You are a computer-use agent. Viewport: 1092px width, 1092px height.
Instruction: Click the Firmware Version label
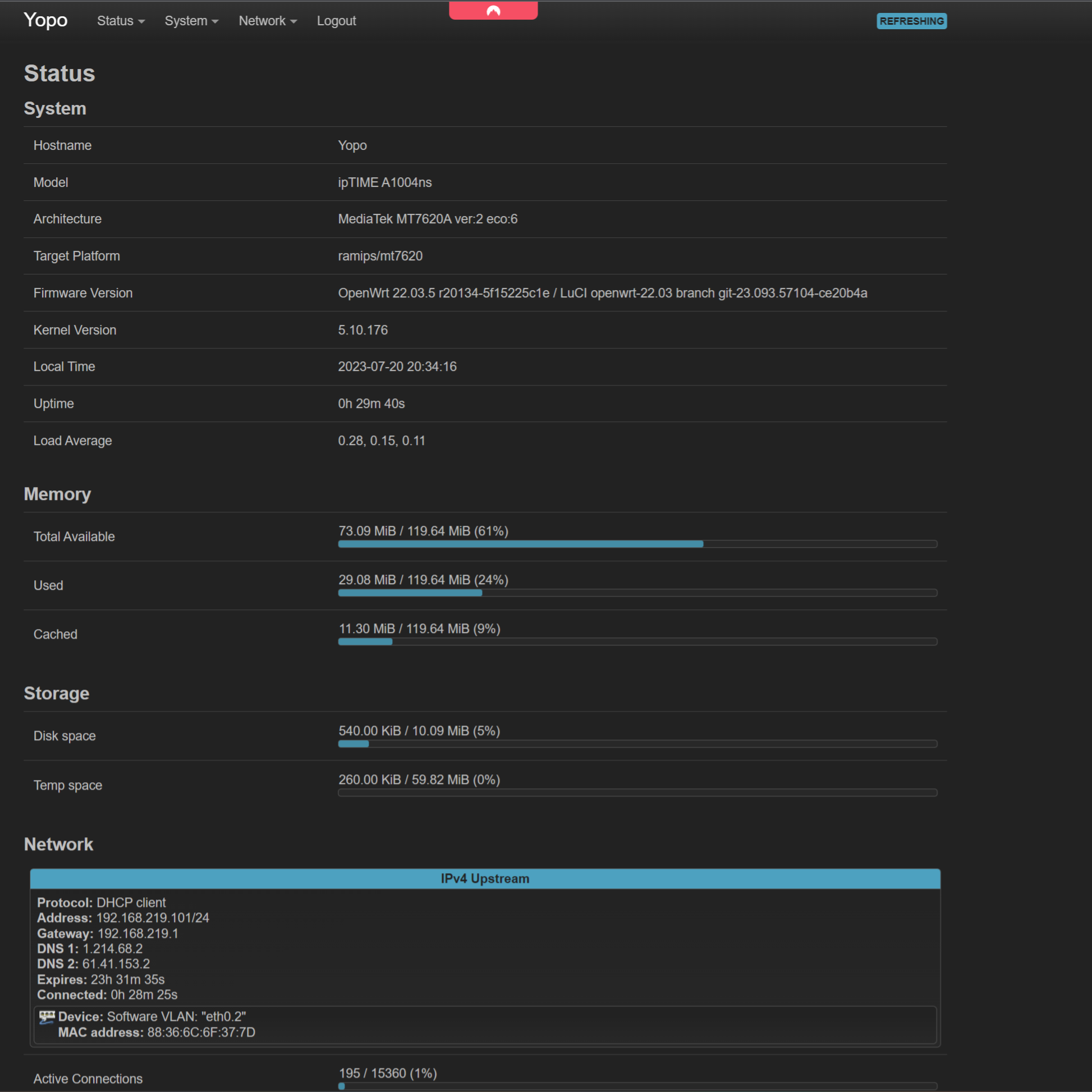point(83,293)
